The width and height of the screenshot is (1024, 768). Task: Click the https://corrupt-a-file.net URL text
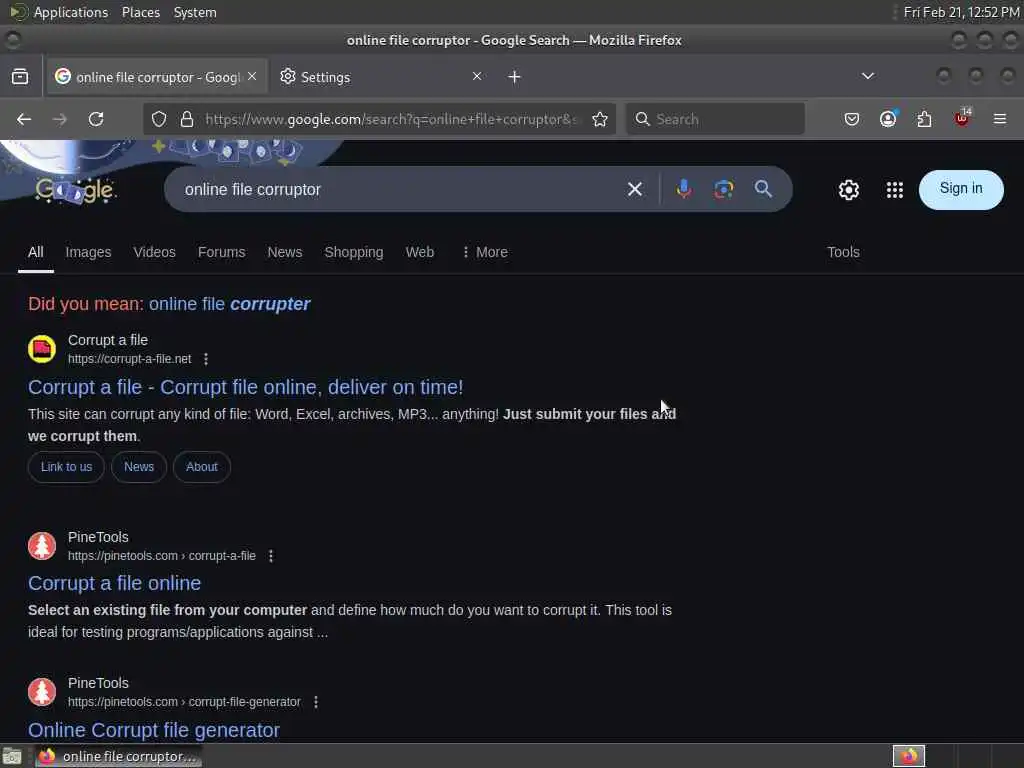tap(129, 359)
